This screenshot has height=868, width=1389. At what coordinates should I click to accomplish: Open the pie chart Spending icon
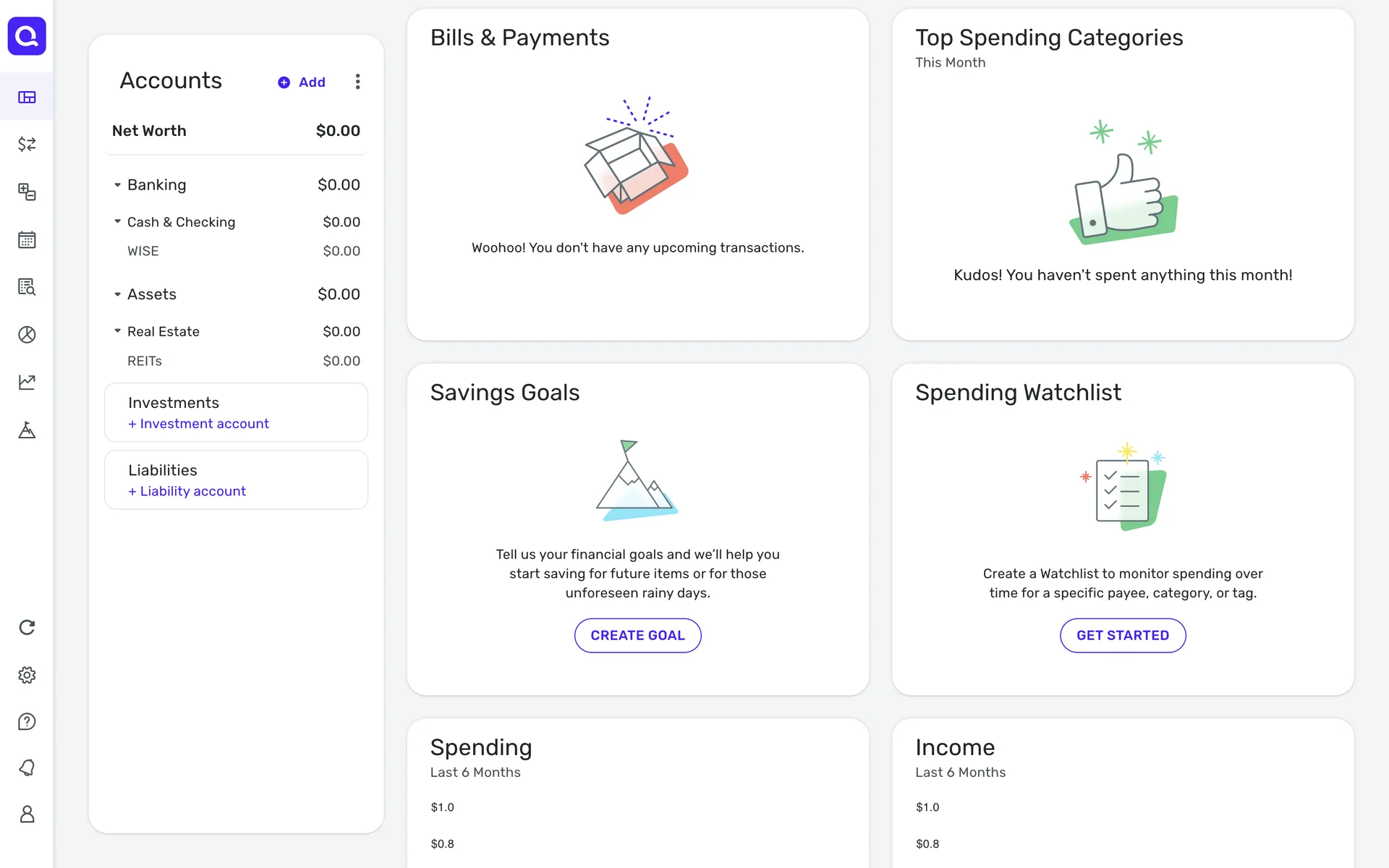pos(27,334)
